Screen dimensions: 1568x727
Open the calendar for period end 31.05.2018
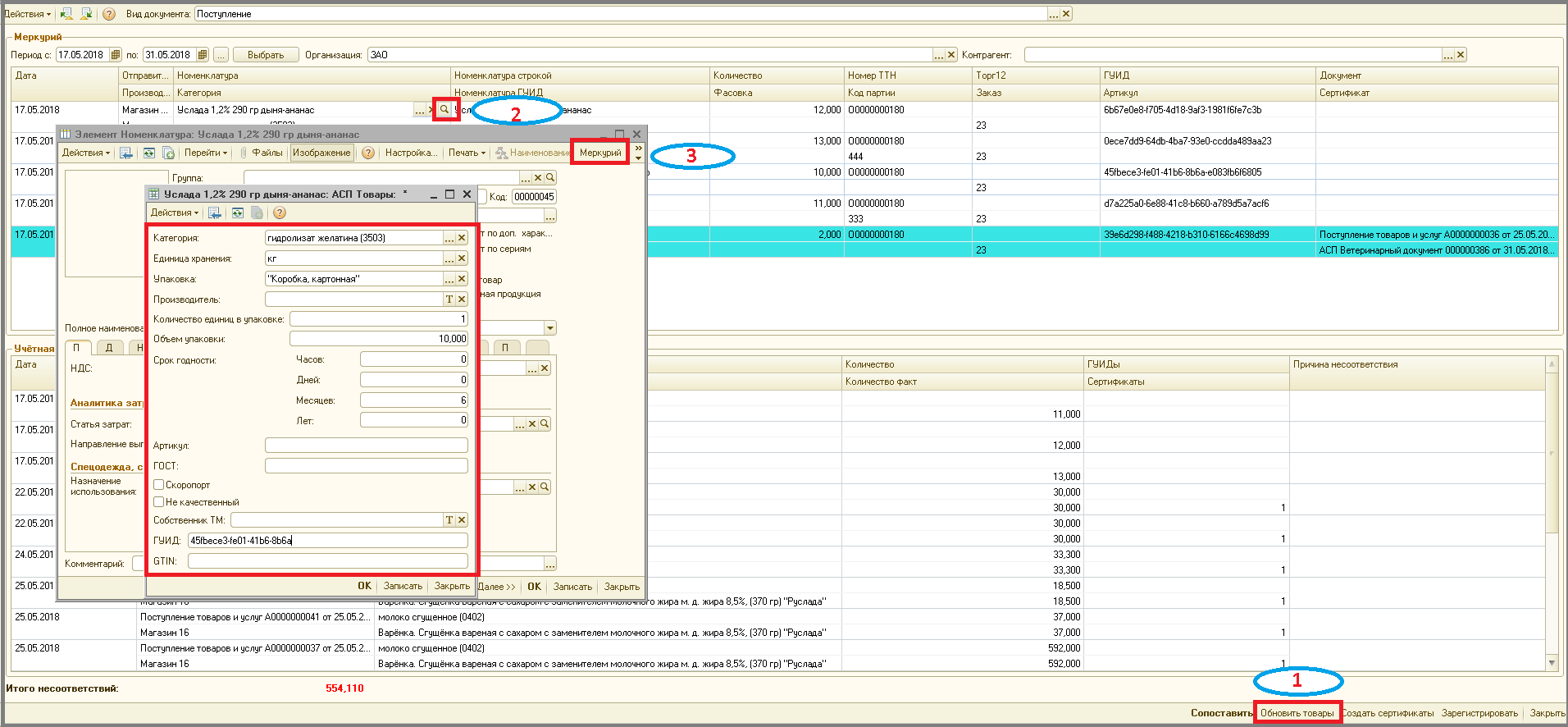click(x=203, y=55)
